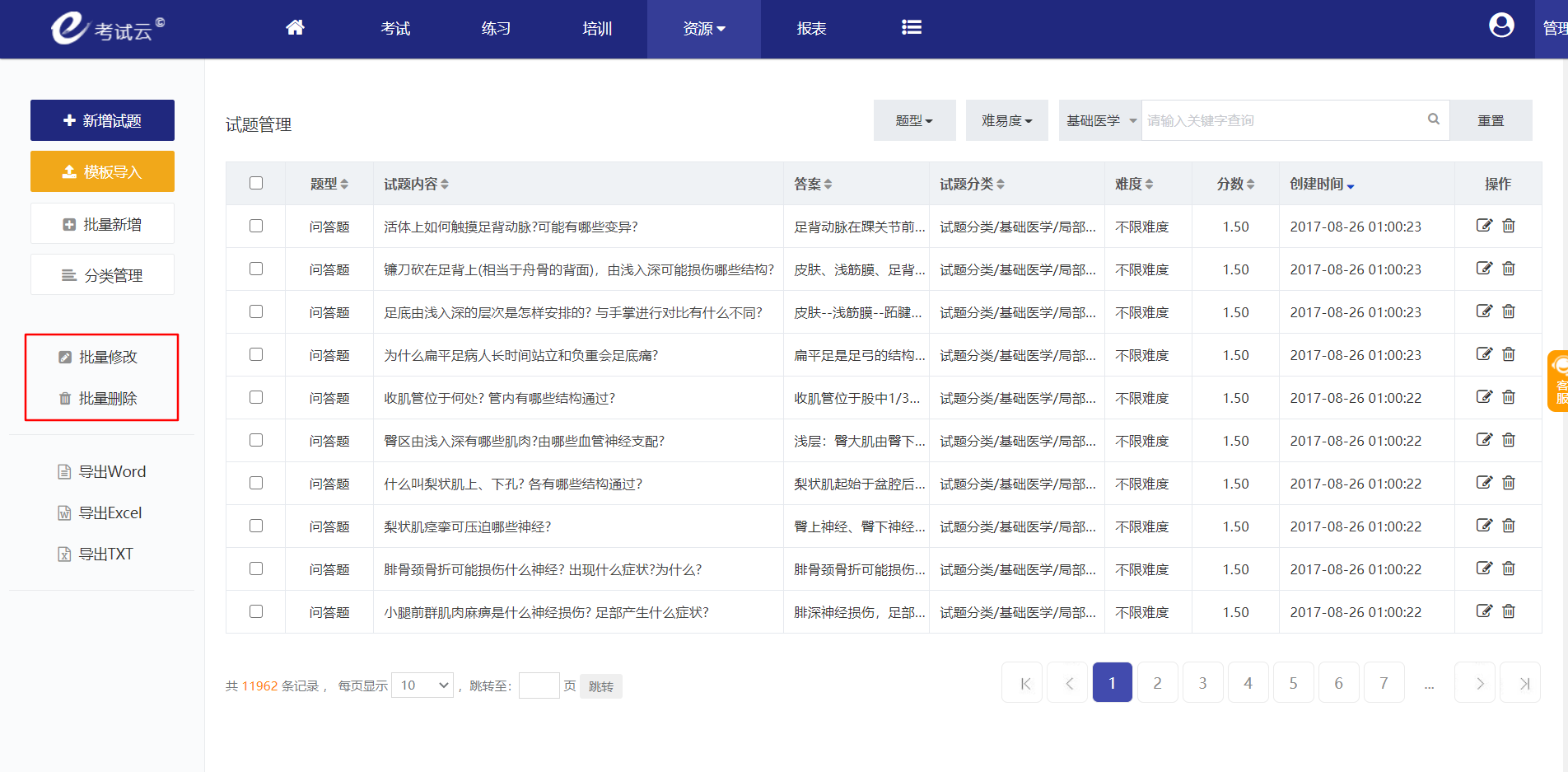Select 批量修改 in sidebar
This screenshot has height=772, width=1568.
99,357
